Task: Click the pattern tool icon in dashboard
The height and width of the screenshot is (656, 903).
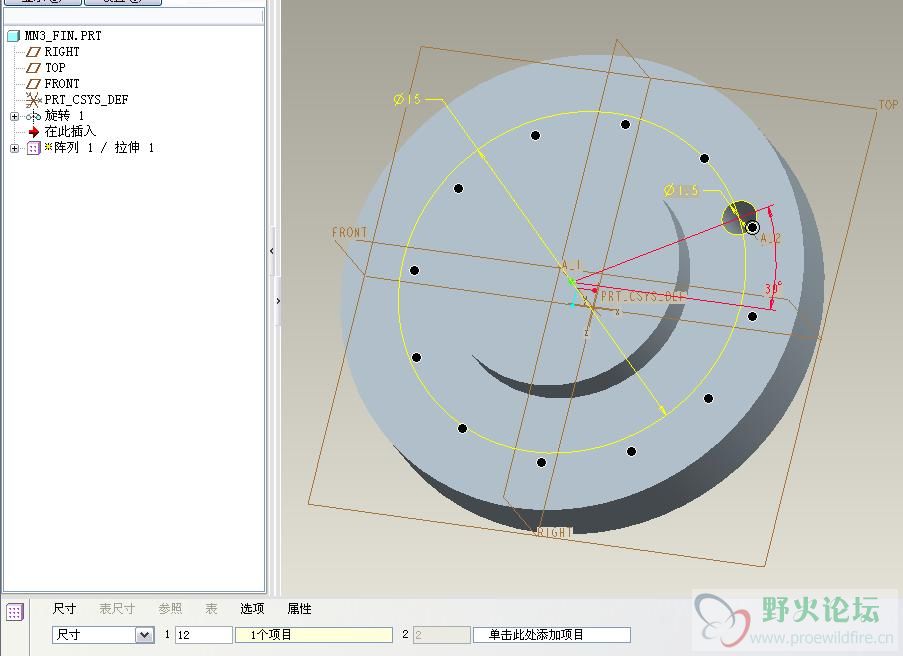Action: click(14, 612)
